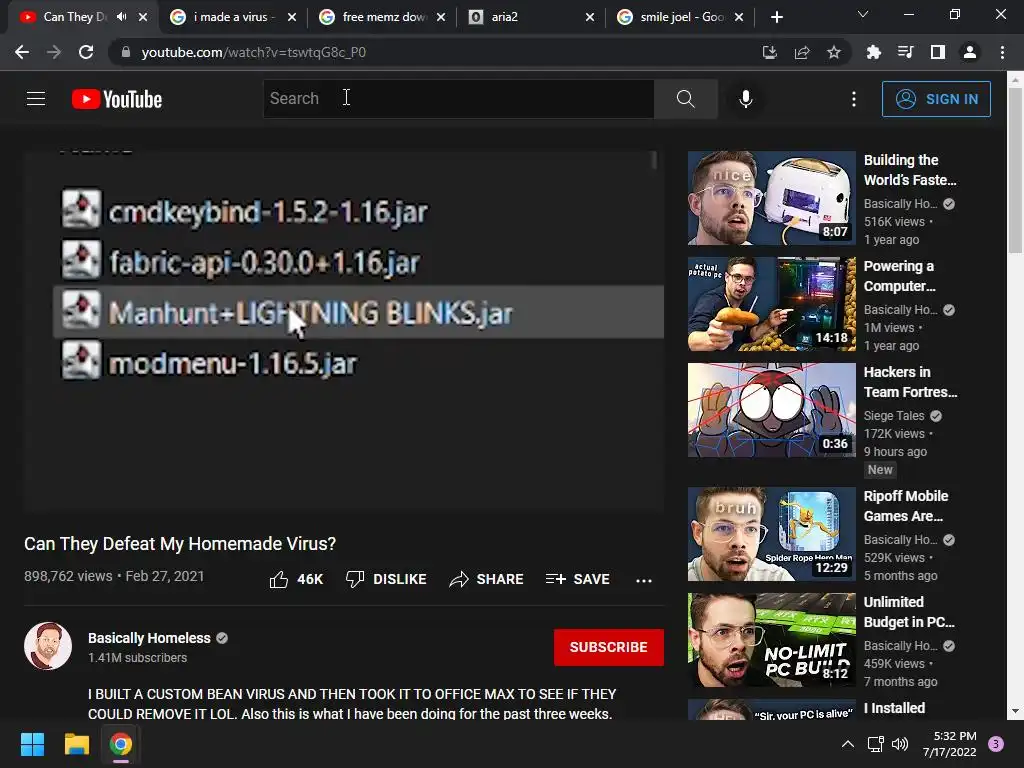Open Windows Start menu
The width and height of the screenshot is (1024, 768).
(32, 744)
